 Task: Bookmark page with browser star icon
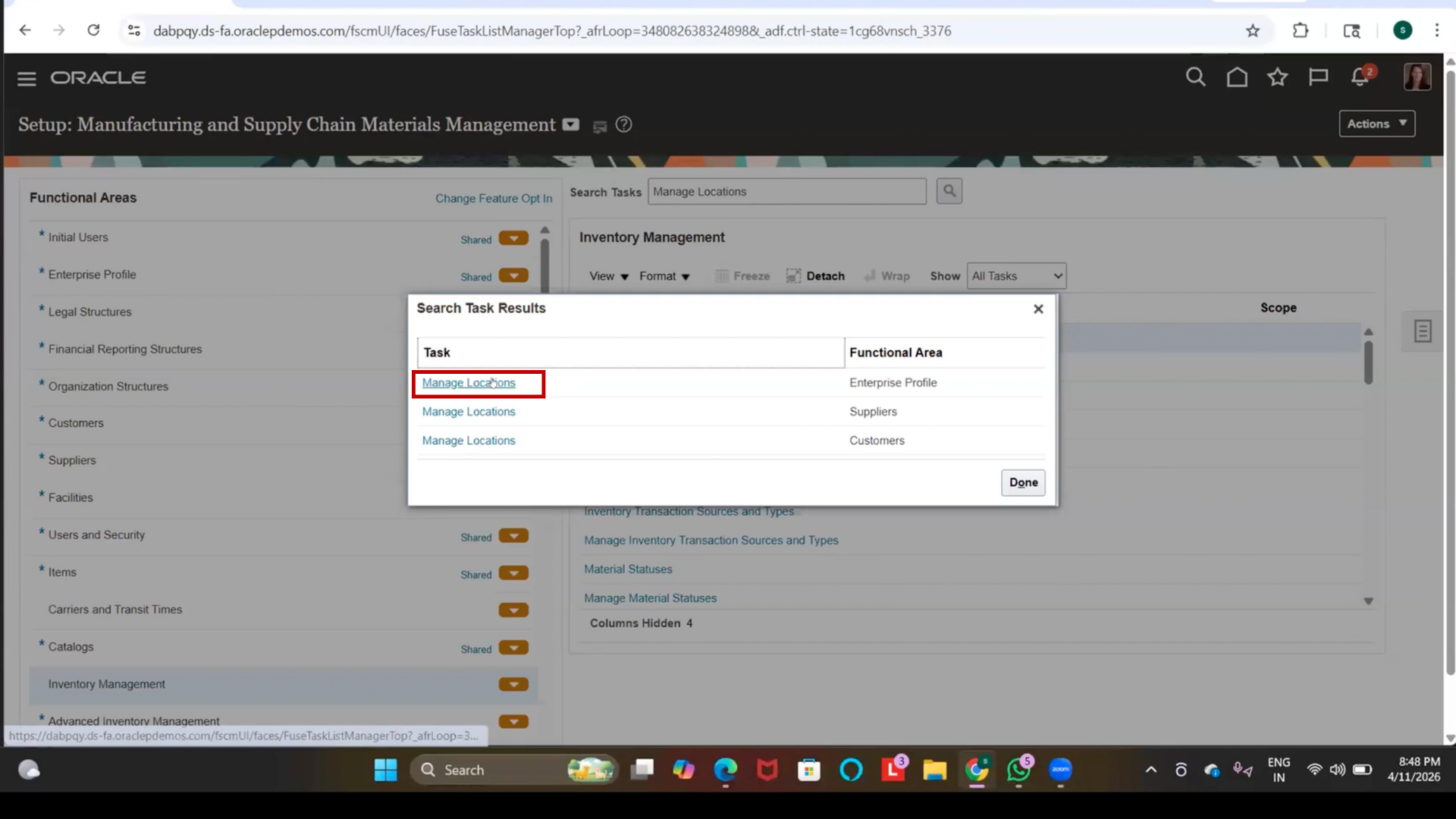click(x=1253, y=31)
